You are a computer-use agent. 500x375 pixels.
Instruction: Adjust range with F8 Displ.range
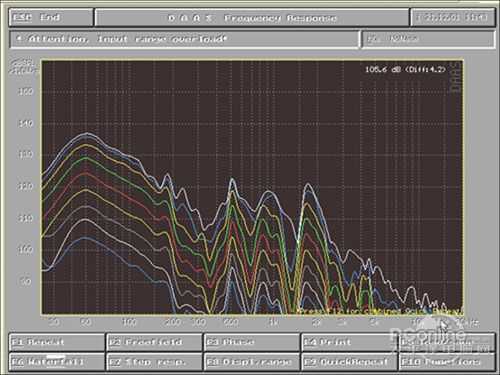click(x=252, y=362)
